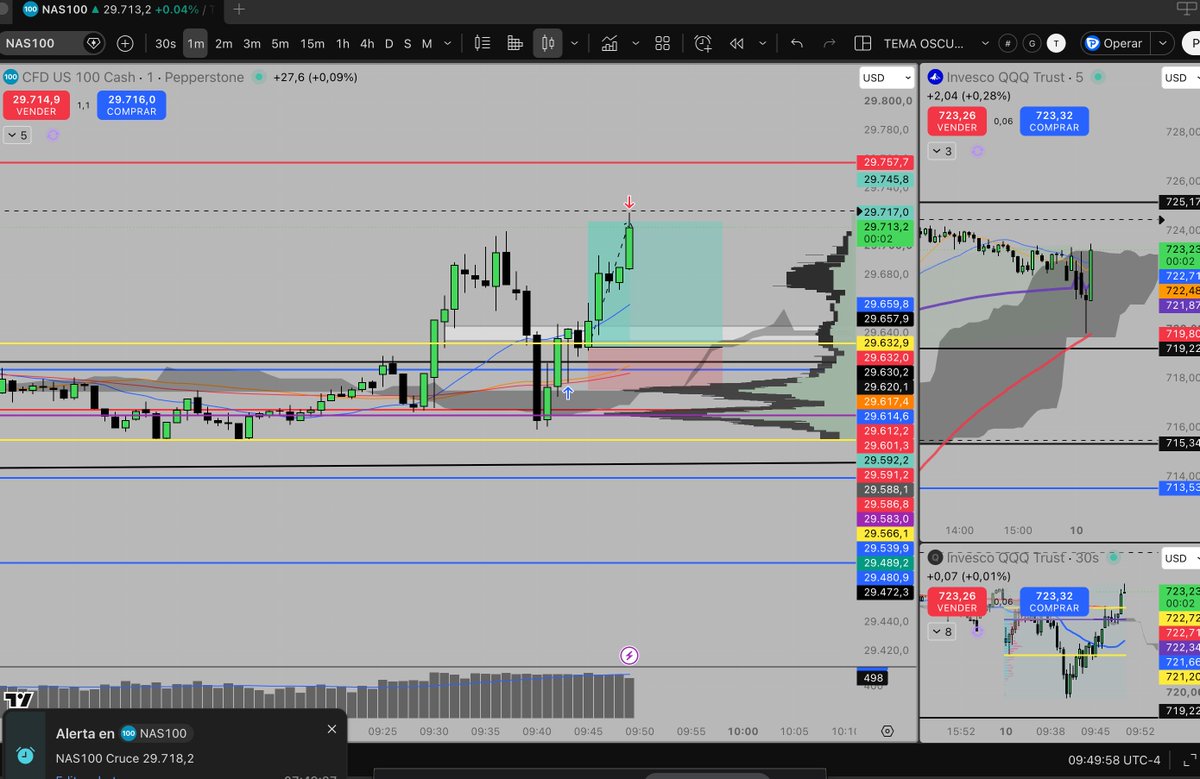Expand the QQQ indicator legend showing 3
Viewport: 1200px width, 779px height.
click(x=942, y=151)
